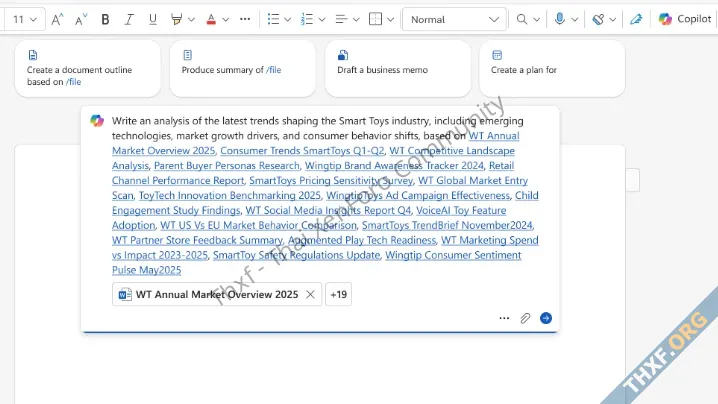Screen dimensions: 718x404
Task: Attach a file with the paperclip icon
Action: [525, 318]
